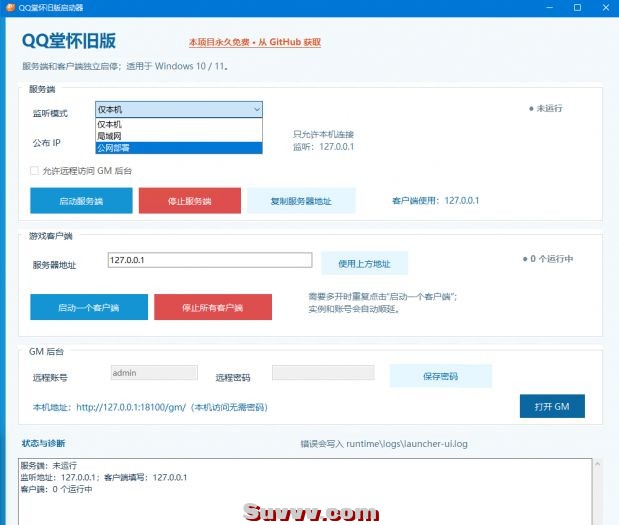This screenshot has width=619, height=525.
Task: Click the log scrollbar up arrow
Action: 598,464
